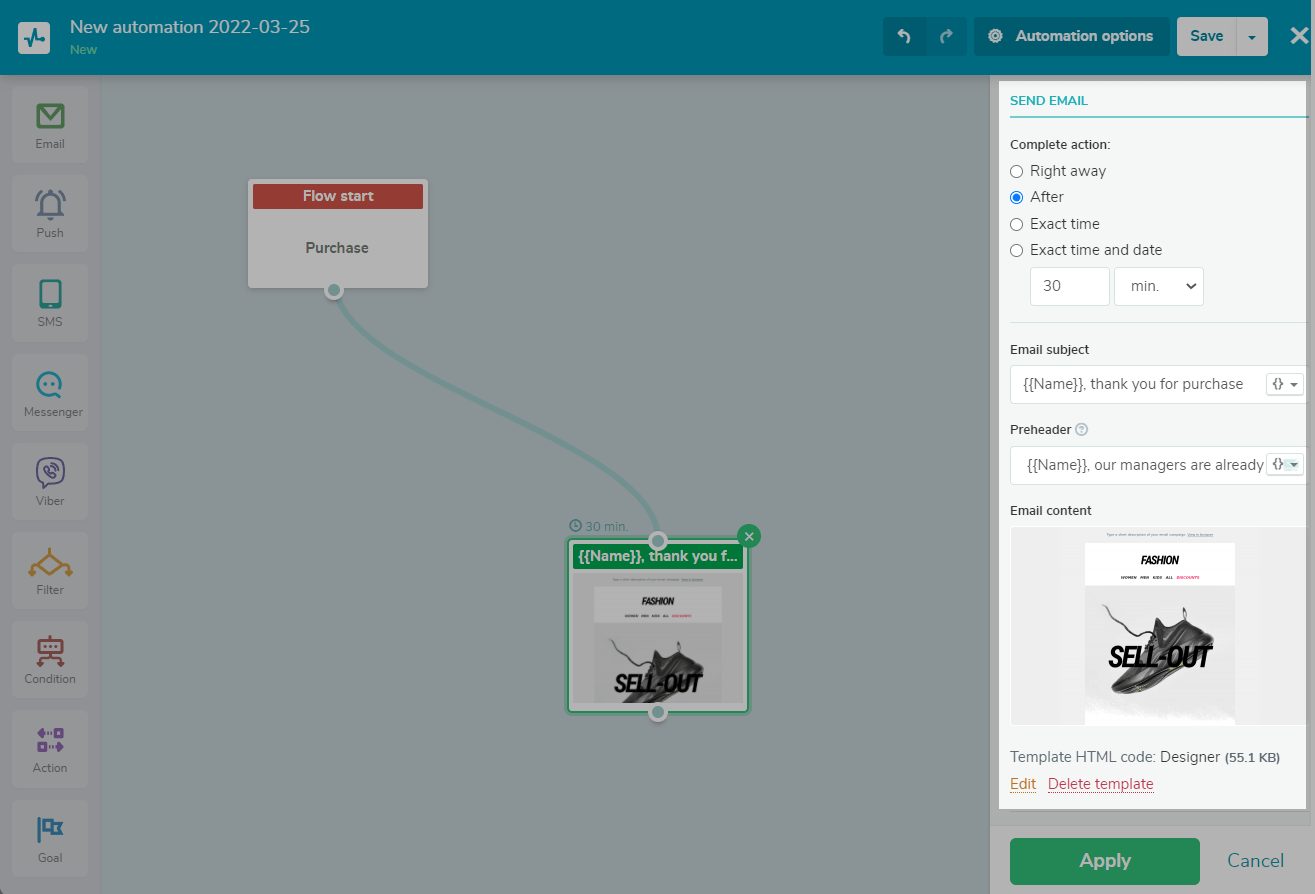The height and width of the screenshot is (894, 1315).
Task: Select Exact time and date option
Action: 1017,250
